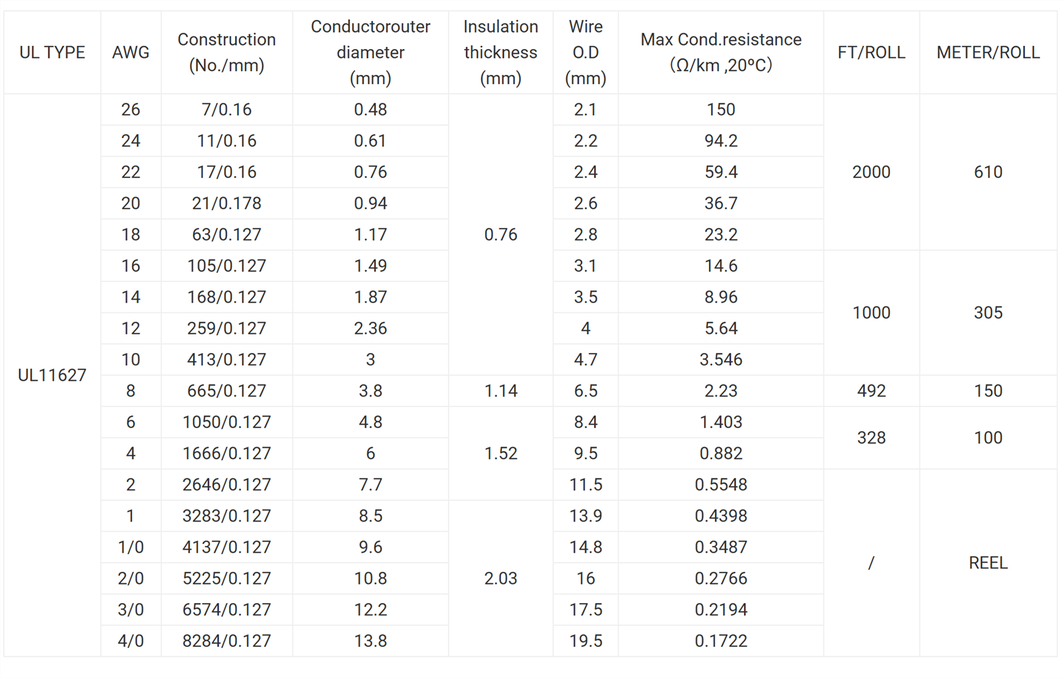The width and height of the screenshot is (1062, 678).
Task: Click the 2000 FT/ROLL cell
Action: [871, 172]
